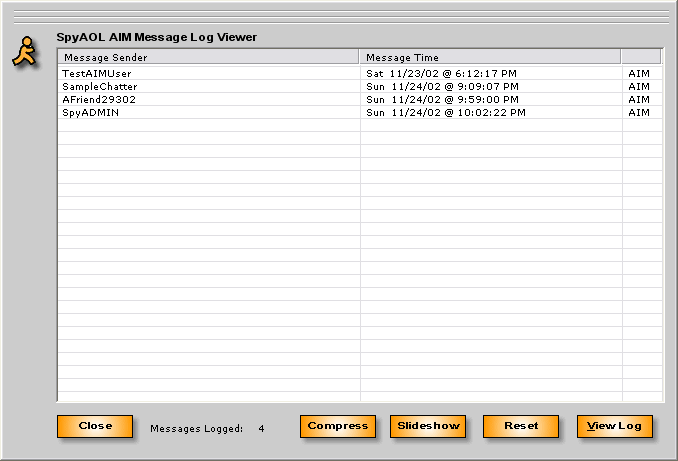Viewport: 678px width, 461px height.
Task: Sort by Message Time column header
Action: pyautogui.click(x=490, y=57)
